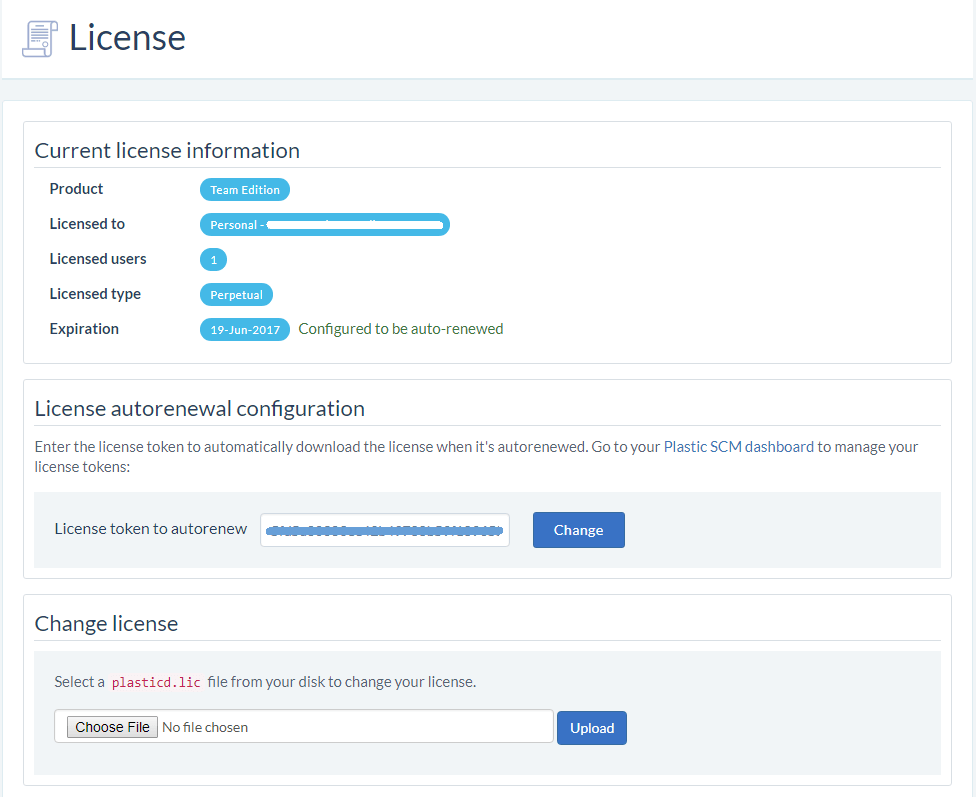The image size is (976, 797).
Task: Click the Expiration label
Action: coord(84,329)
